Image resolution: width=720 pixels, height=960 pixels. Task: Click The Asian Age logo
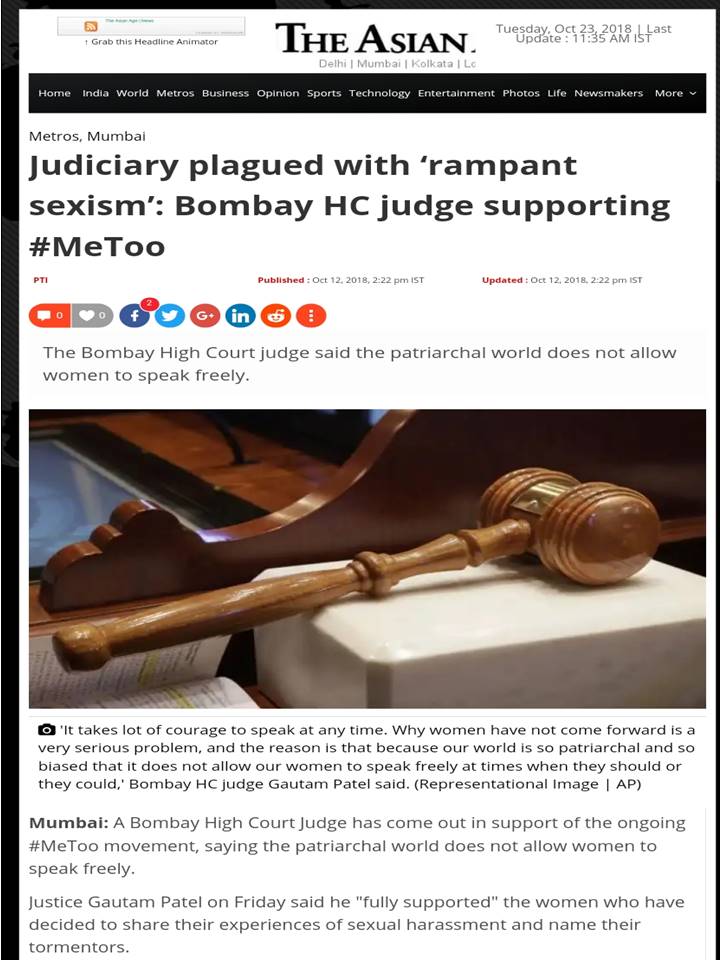coord(375,38)
